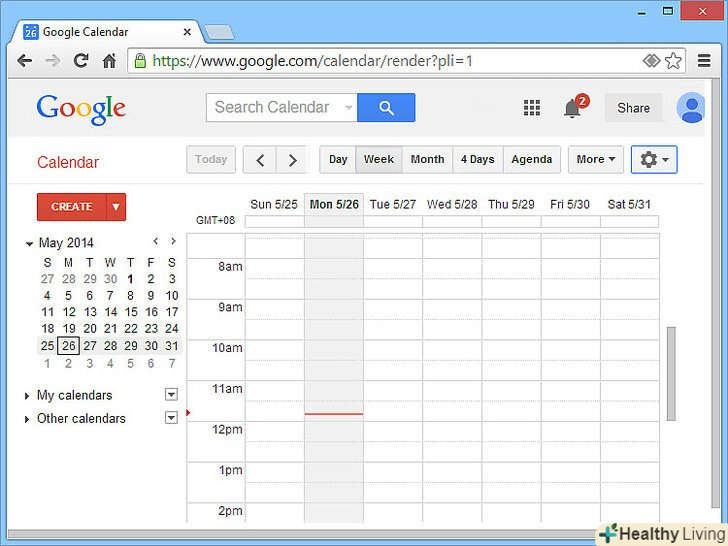Click the Wed 5/28 column header

coord(452,204)
